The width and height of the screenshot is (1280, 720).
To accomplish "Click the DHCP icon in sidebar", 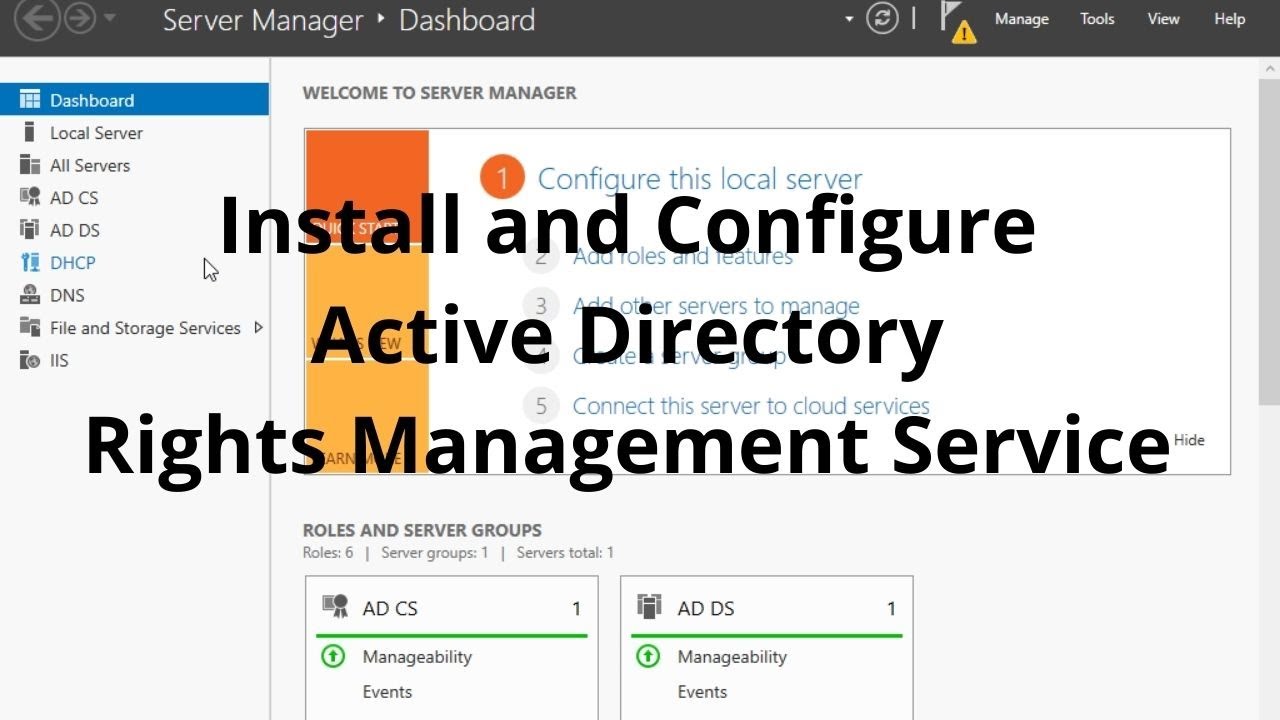I will click(x=30, y=262).
